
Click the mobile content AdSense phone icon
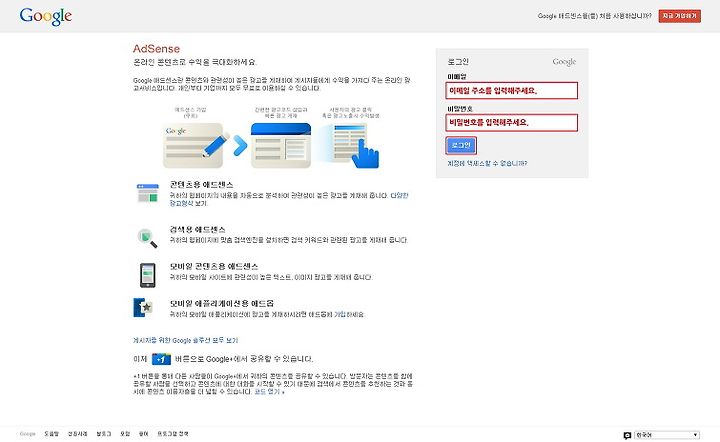(147, 275)
